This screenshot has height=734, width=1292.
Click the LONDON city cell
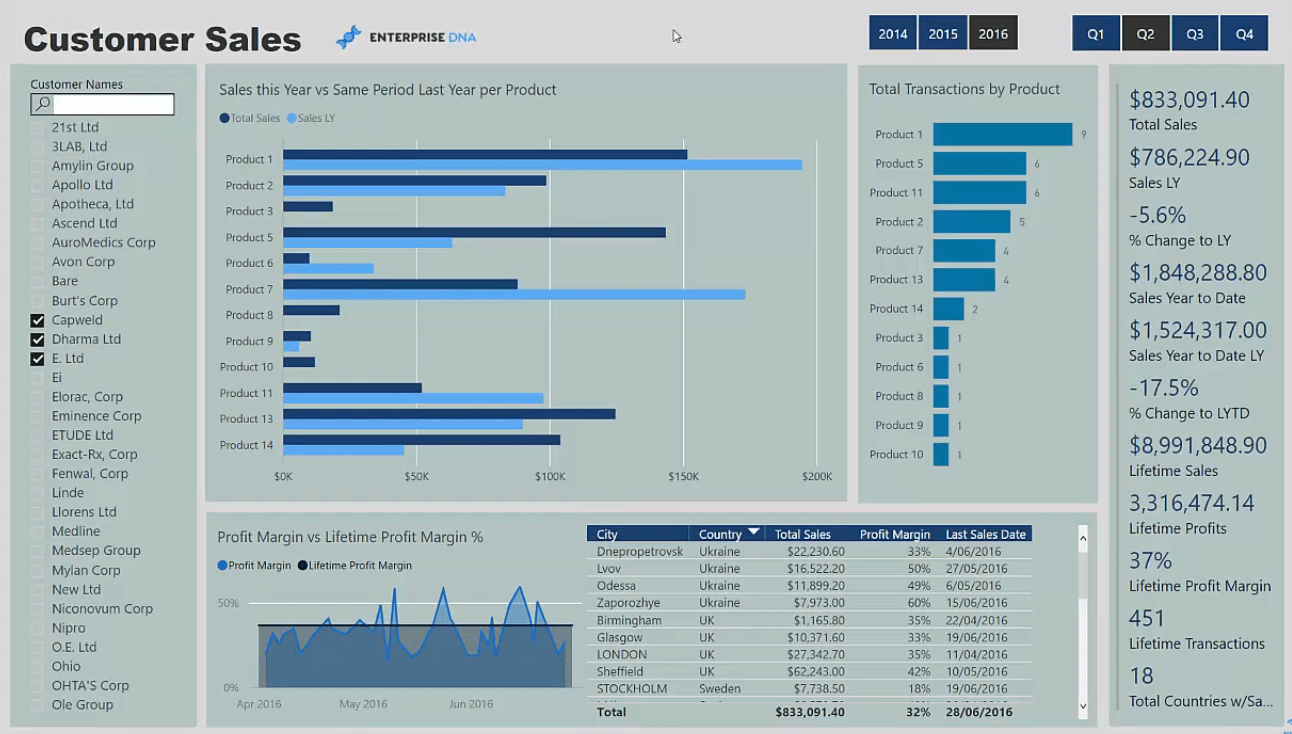(x=622, y=654)
